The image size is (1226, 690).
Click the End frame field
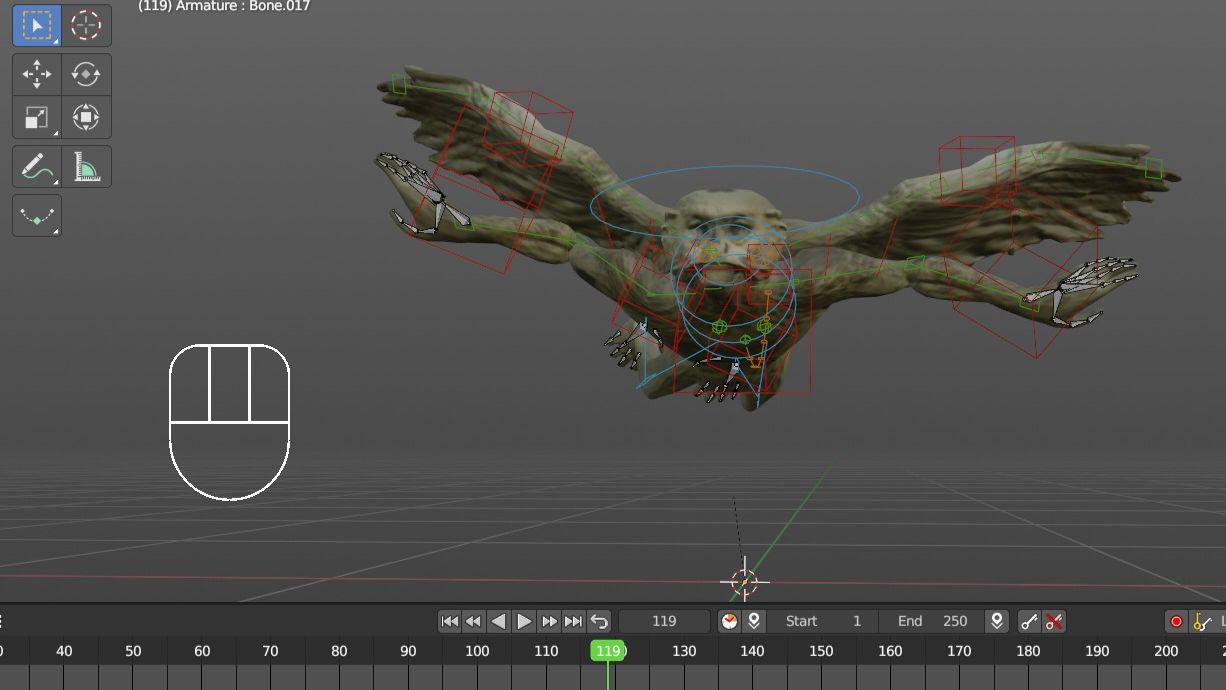click(931, 621)
